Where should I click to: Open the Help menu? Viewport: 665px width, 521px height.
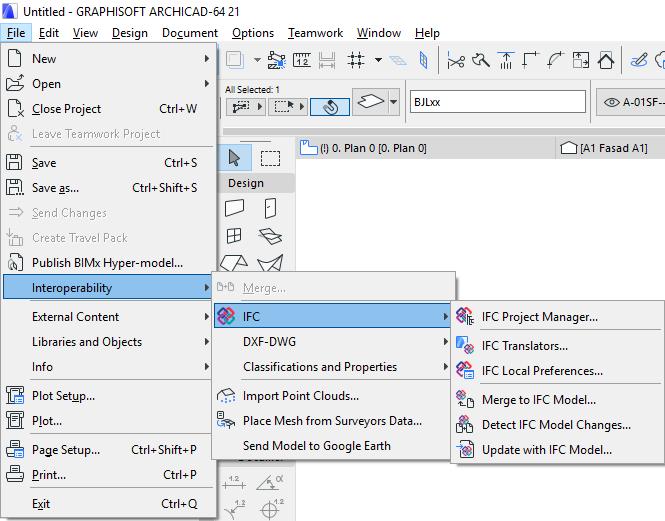427,33
